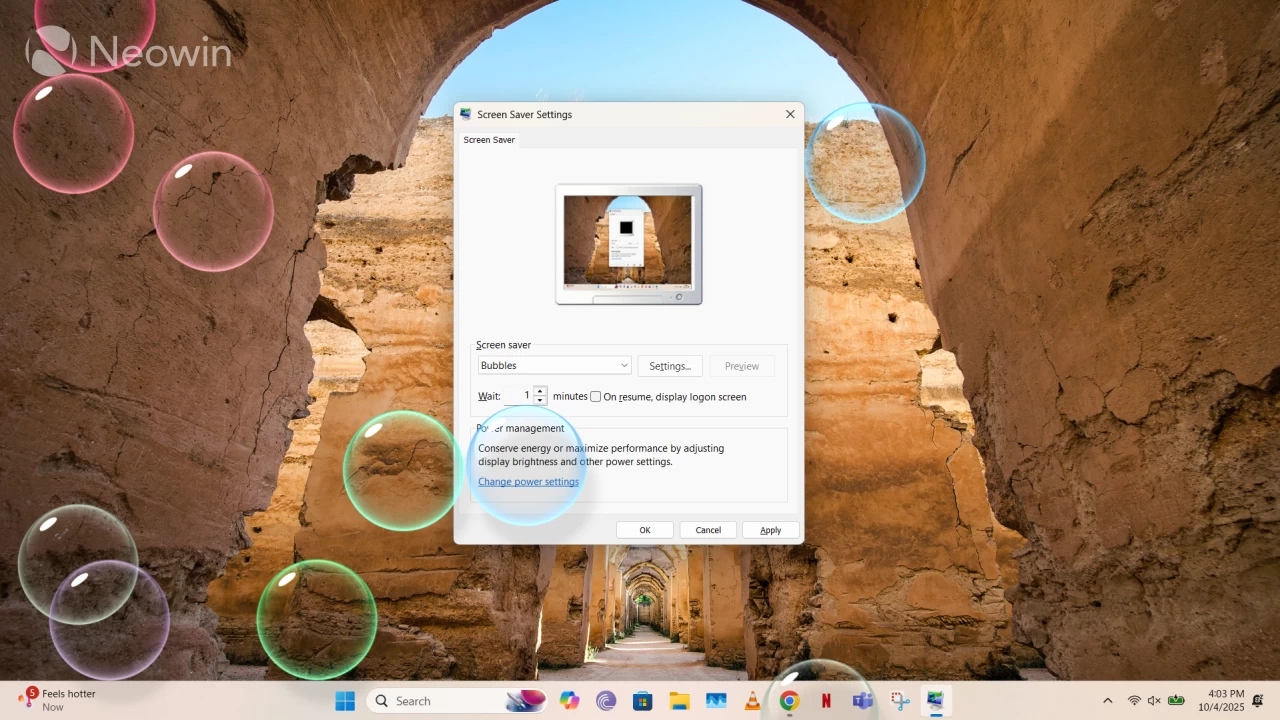Open BitTorrent from the taskbar
This screenshot has height=720, width=1280.
pyautogui.click(x=605, y=700)
